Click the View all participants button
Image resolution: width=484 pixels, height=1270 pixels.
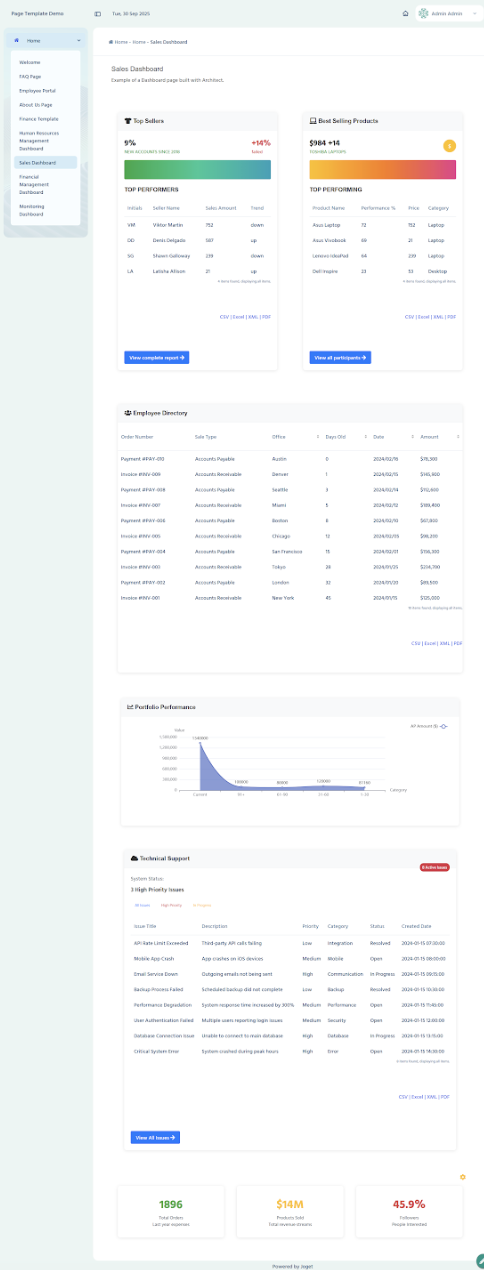click(341, 357)
